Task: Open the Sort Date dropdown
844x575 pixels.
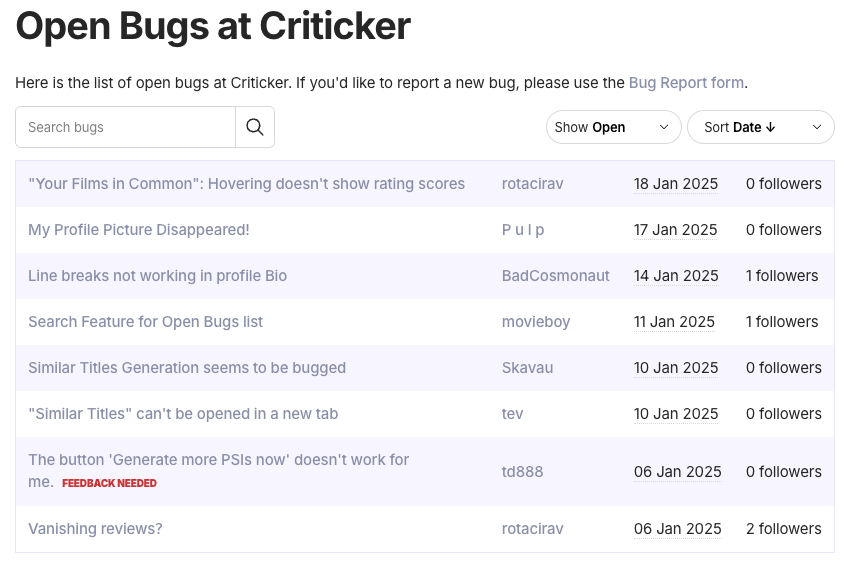Action: pyautogui.click(x=761, y=127)
